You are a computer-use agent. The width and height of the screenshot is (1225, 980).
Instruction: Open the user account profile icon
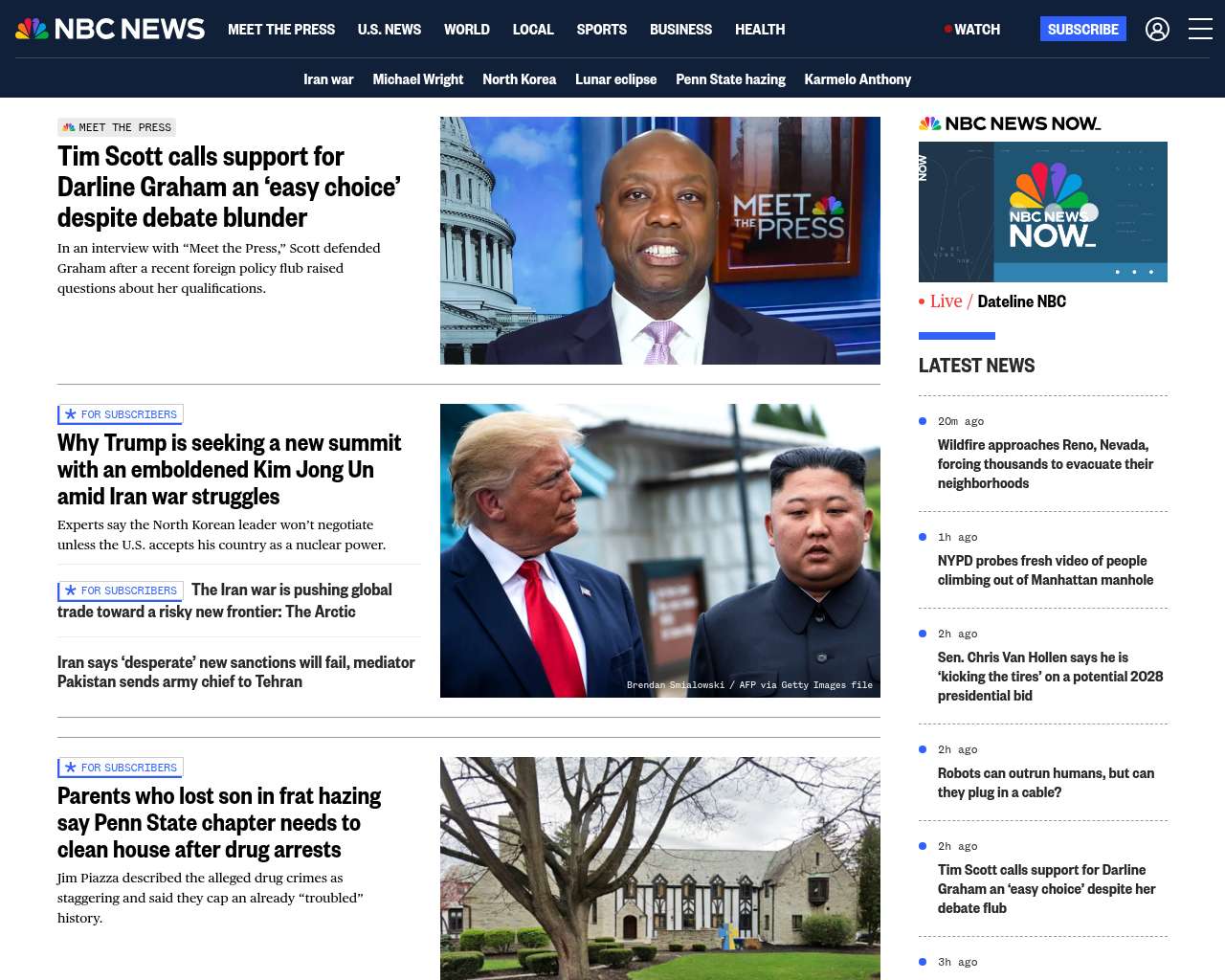[x=1157, y=30]
